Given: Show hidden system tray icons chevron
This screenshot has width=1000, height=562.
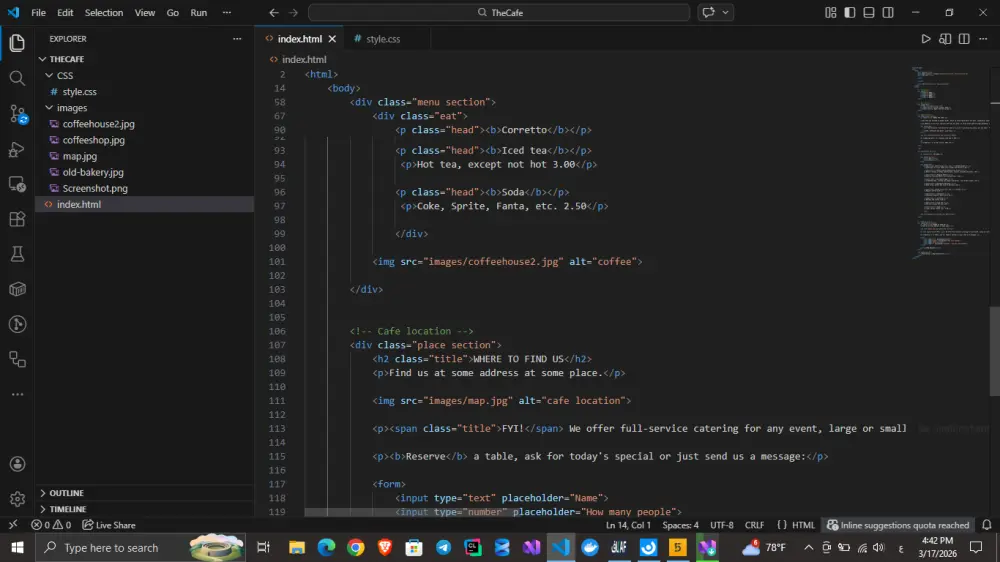Looking at the screenshot, I should tap(808, 547).
